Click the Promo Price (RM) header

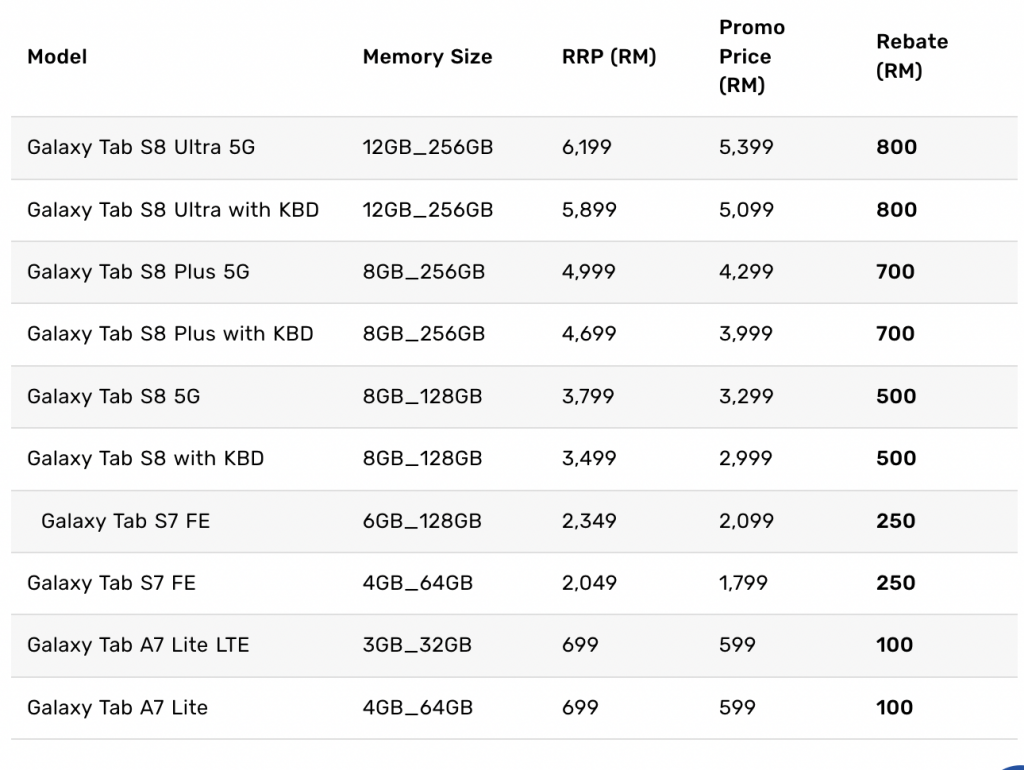pyautogui.click(x=752, y=56)
